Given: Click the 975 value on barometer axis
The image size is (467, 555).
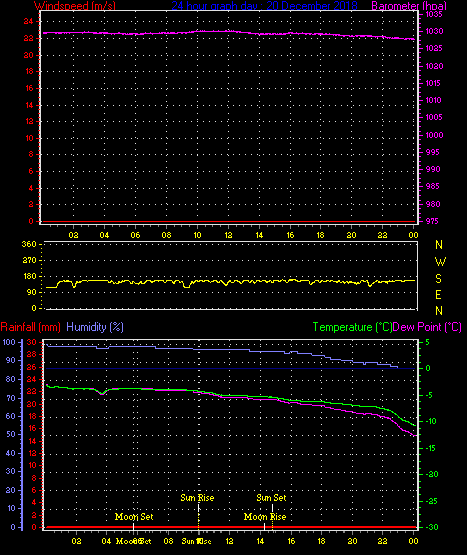Looking at the screenshot, I should pyautogui.click(x=432, y=221).
